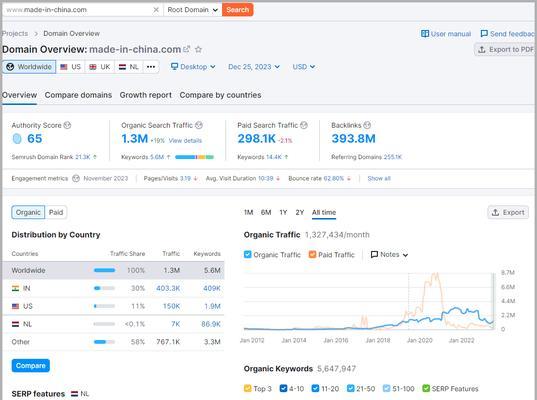Click the IN traffic share bar
537x400 pixels.
tap(104, 288)
